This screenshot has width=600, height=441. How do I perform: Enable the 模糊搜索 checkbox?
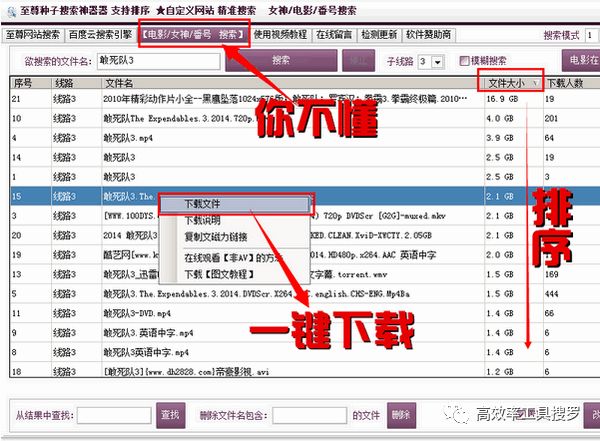pos(464,60)
